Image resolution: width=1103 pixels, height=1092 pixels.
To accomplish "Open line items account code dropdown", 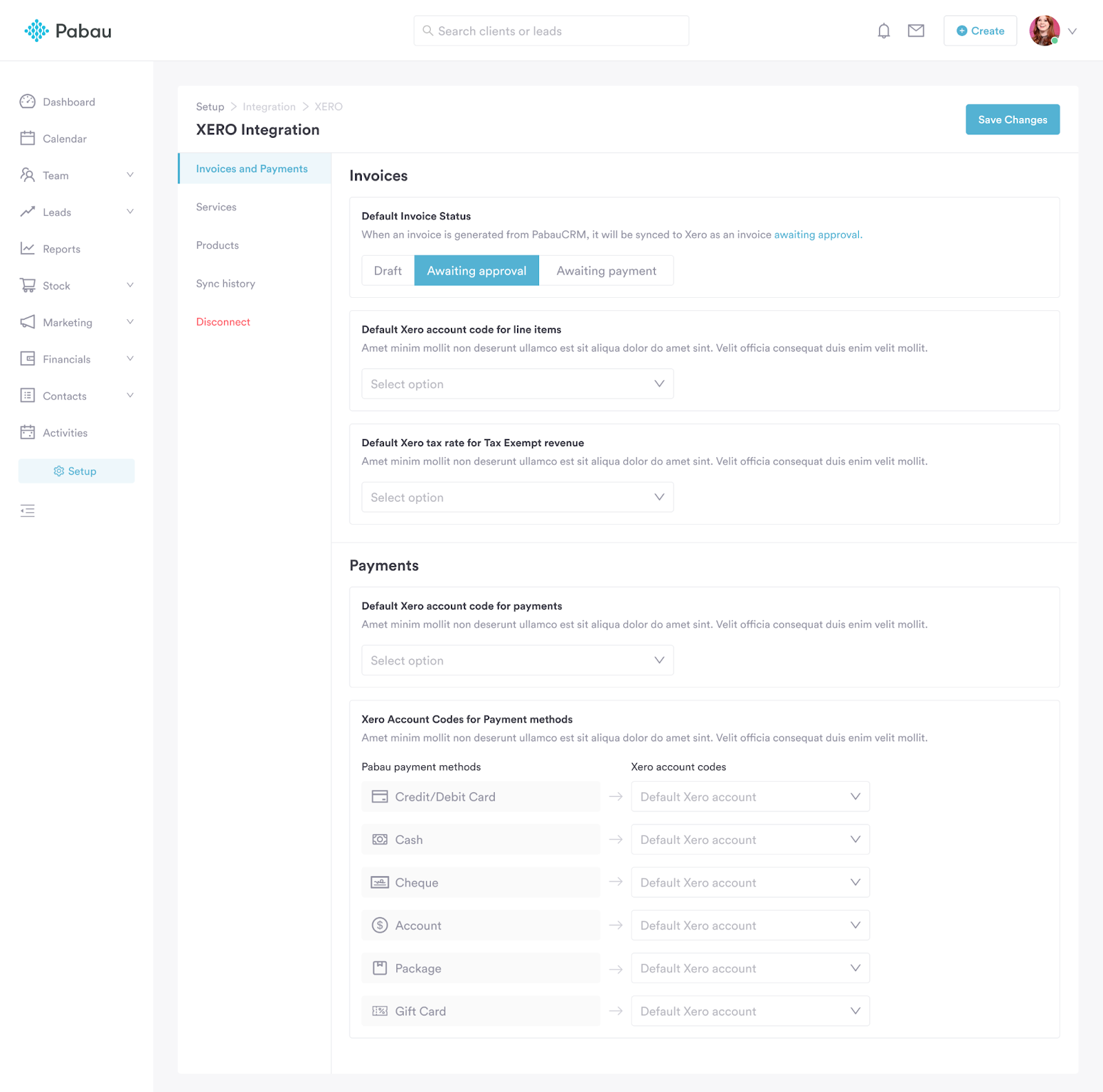I will [518, 384].
